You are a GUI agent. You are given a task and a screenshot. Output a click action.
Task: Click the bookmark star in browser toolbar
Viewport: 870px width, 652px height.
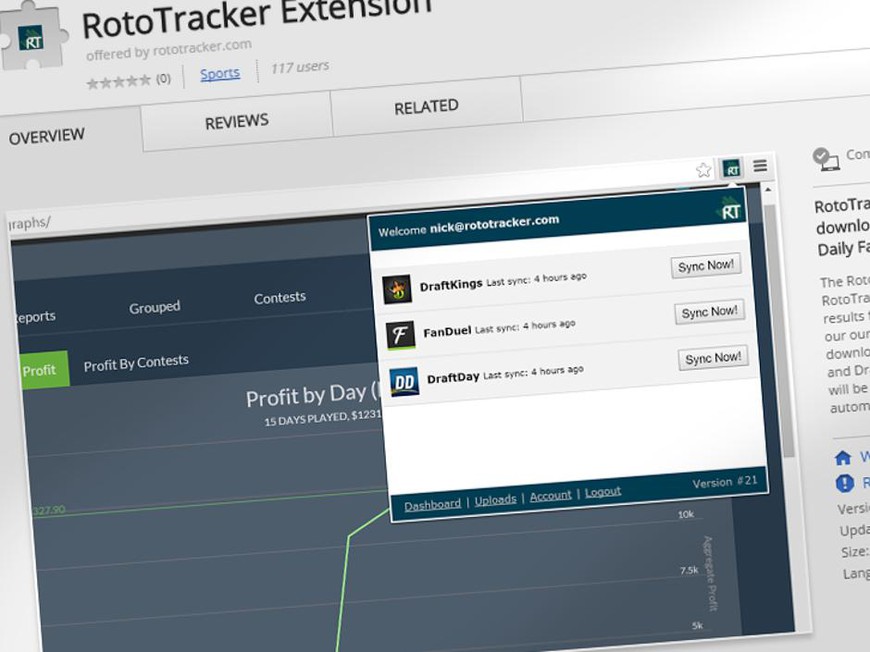(x=703, y=170)
